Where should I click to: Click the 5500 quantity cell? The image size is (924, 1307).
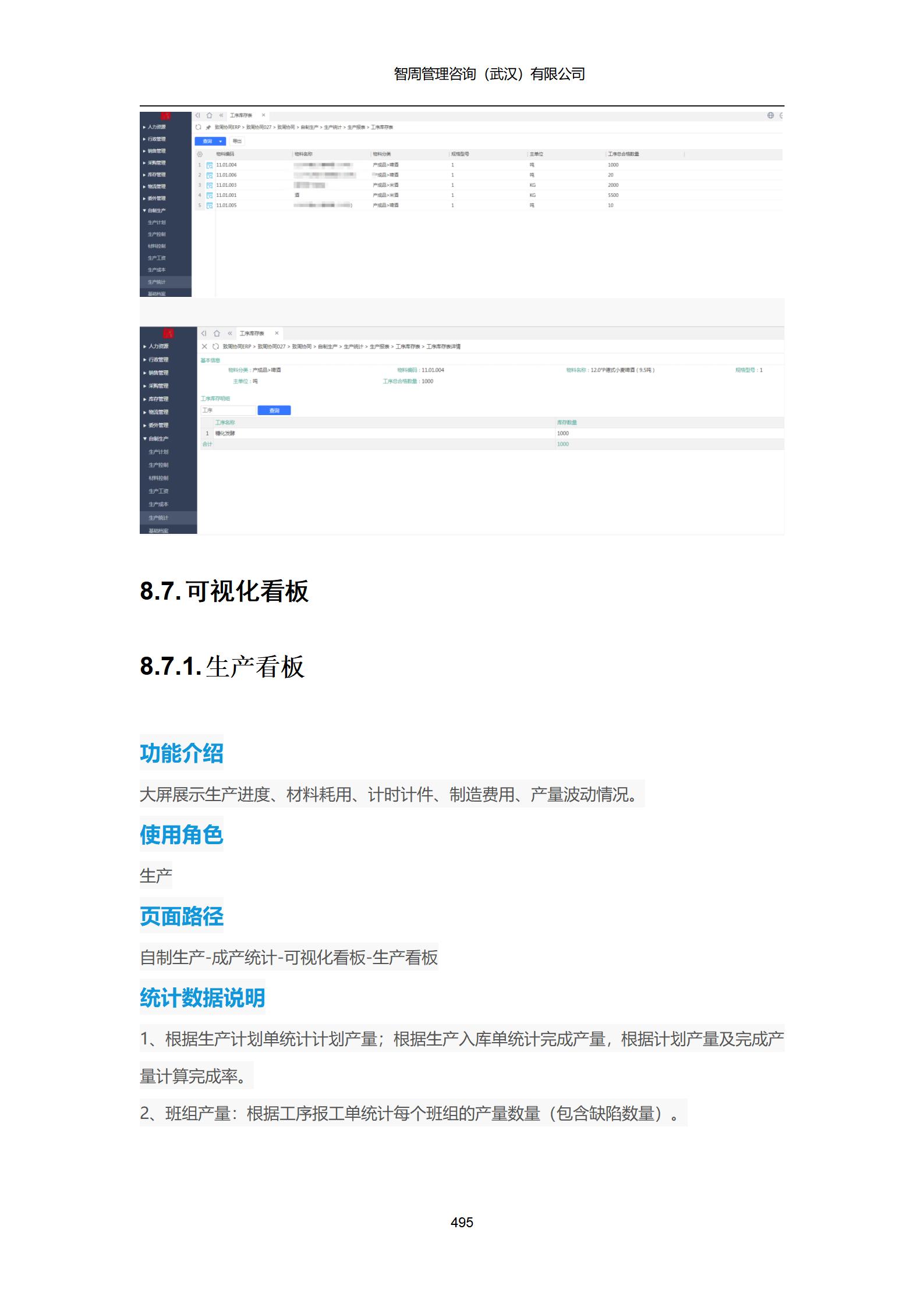coord(613,196)
